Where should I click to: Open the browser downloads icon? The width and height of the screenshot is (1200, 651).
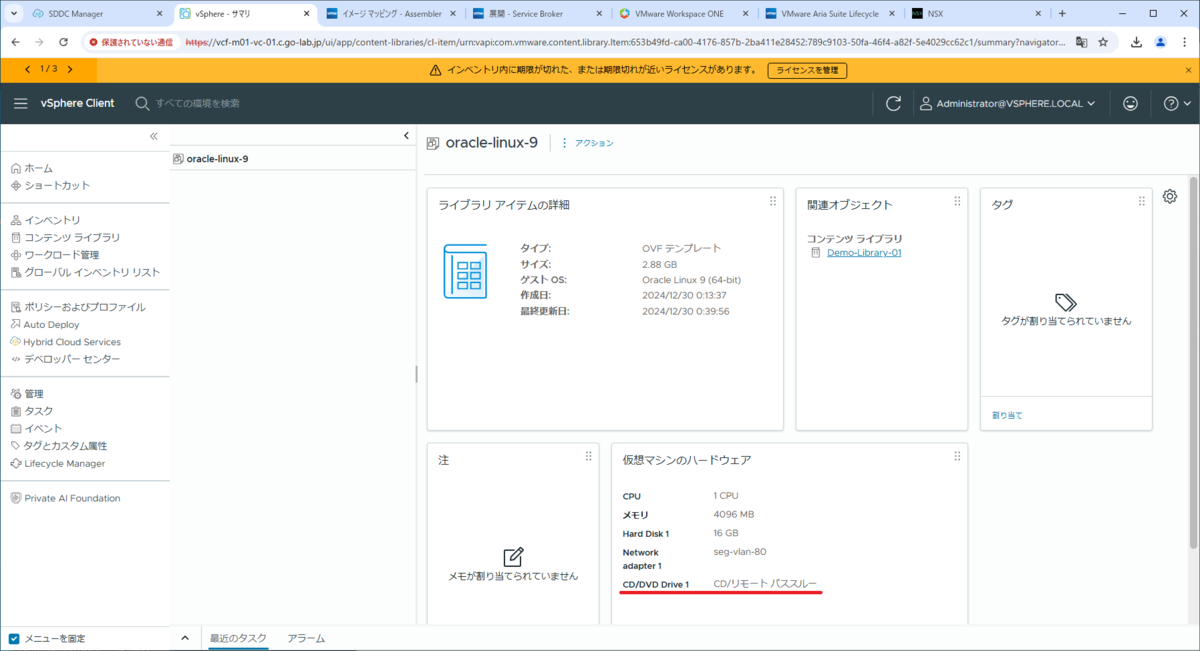[x=1137, y=42]
